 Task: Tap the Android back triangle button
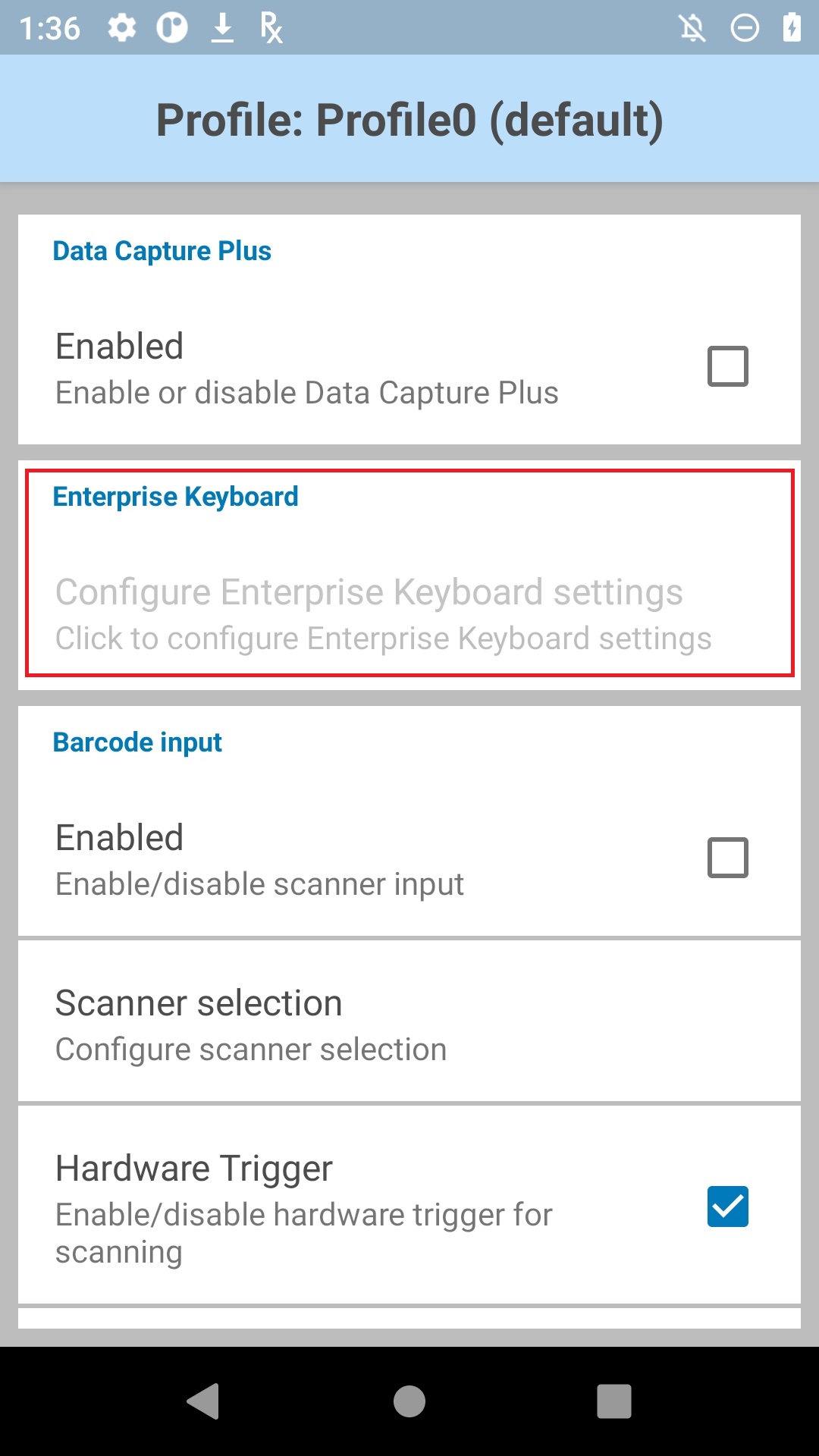coord(203,1401)
